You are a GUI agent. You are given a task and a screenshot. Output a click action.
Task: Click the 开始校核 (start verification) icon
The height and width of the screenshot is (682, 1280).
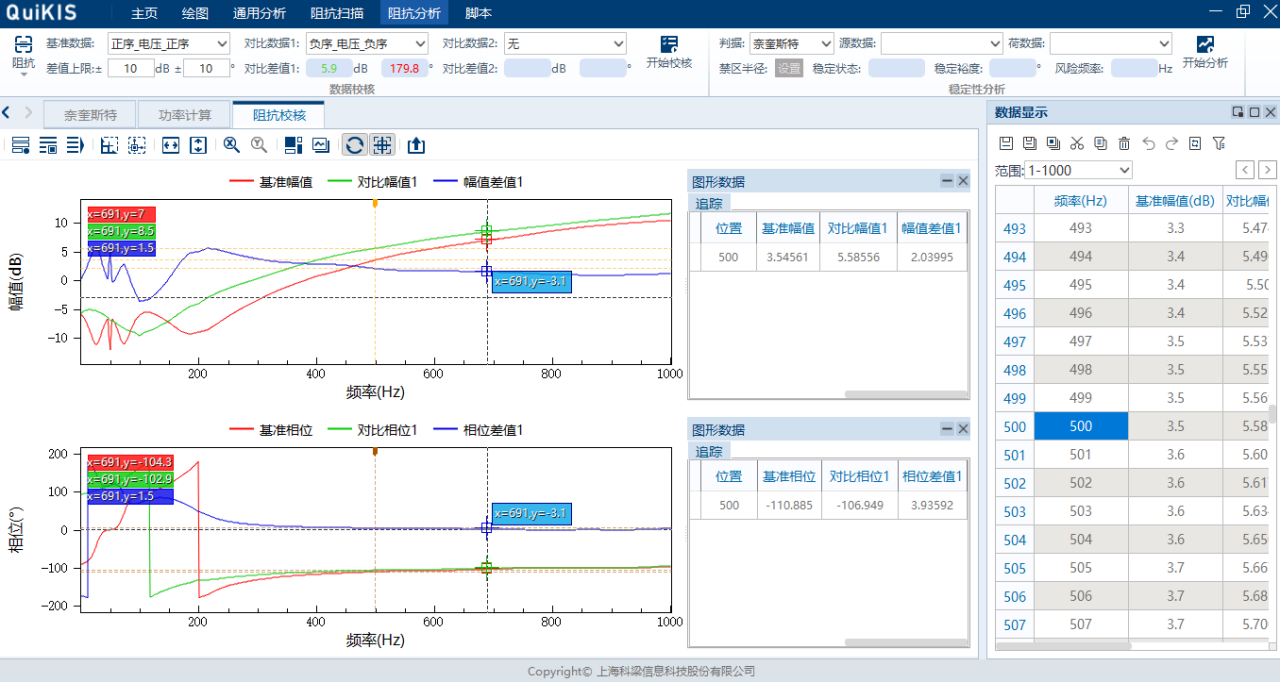(669, 46)
